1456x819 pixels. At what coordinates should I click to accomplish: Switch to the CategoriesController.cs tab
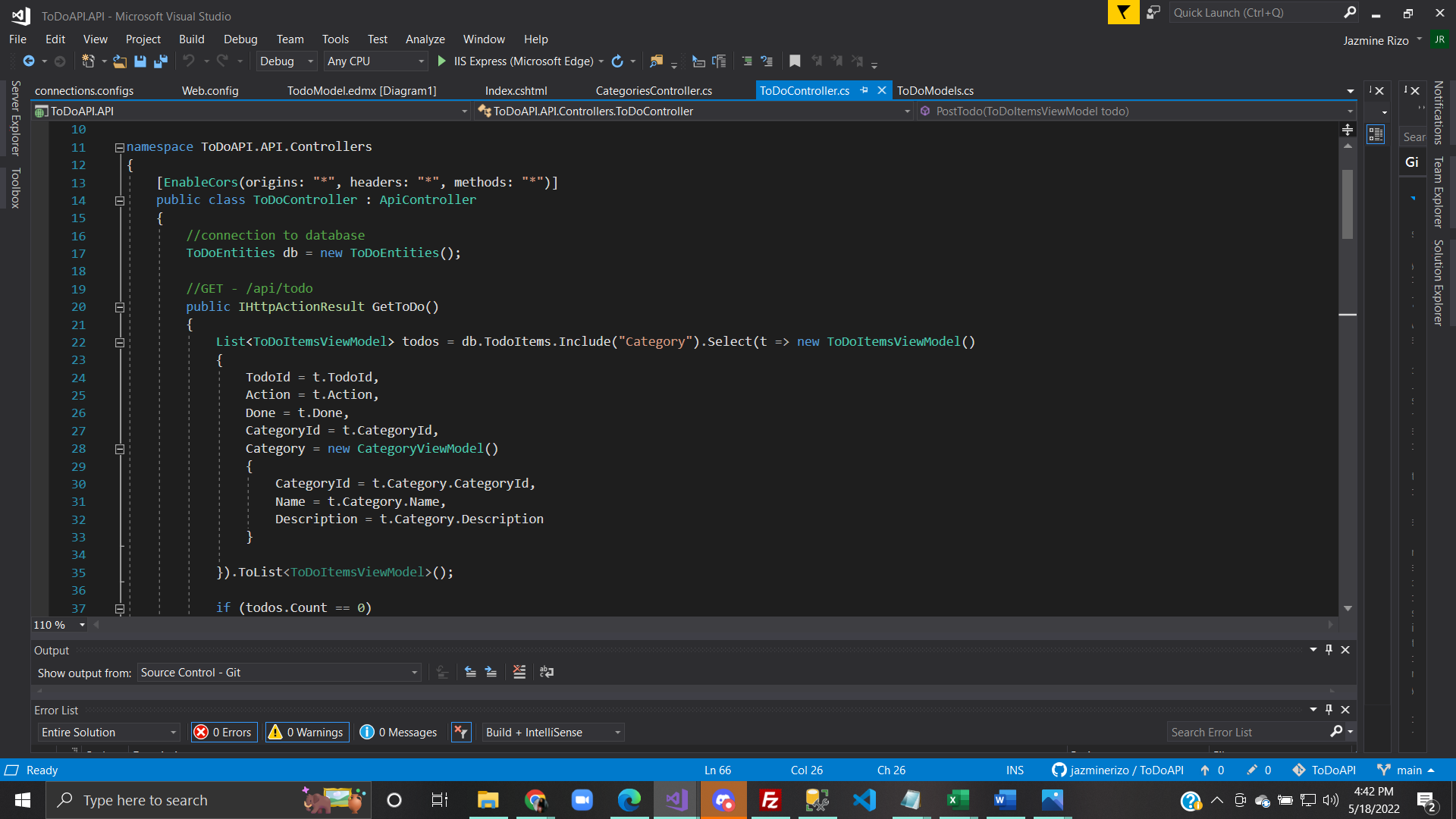tap(654, 91)
